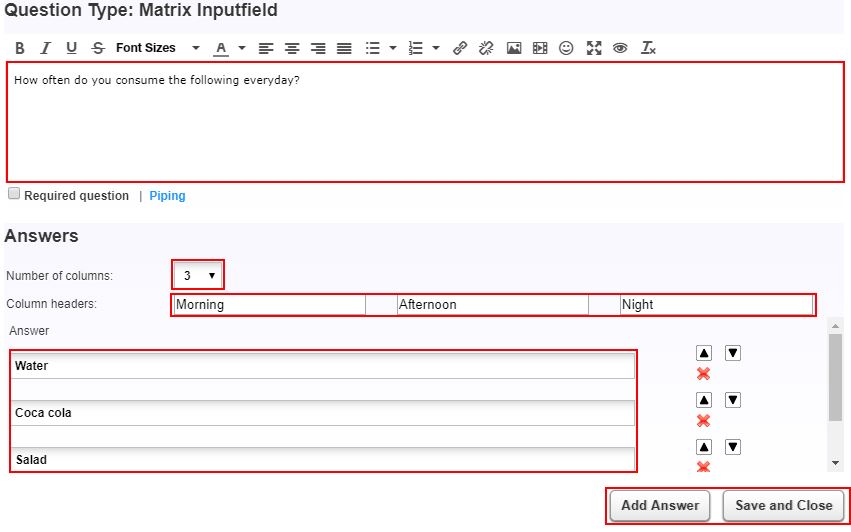This screenshot has height=532, width=851.
Task: Align text right
Action: point(318,48)
